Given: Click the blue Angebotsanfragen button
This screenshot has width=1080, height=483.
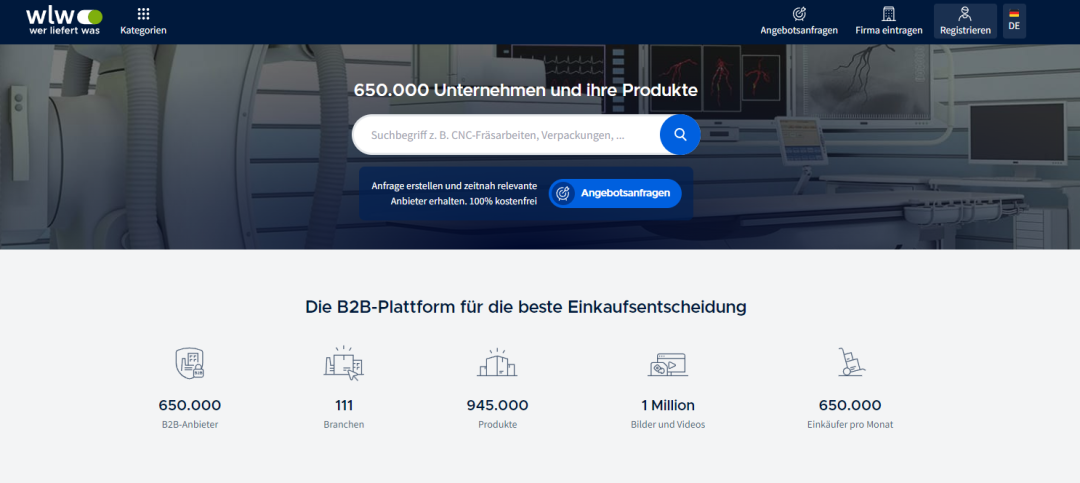Looking at the screenshot, I should tap(615, 193).
